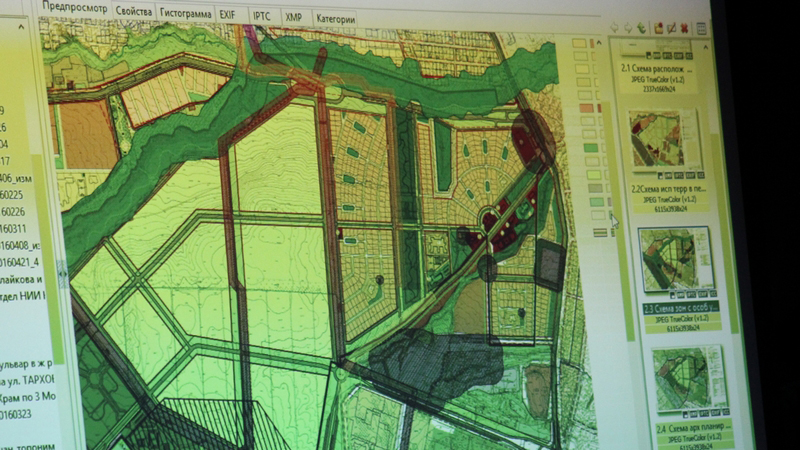
Task: Switch to the Свойства tab
Action: 133,17
